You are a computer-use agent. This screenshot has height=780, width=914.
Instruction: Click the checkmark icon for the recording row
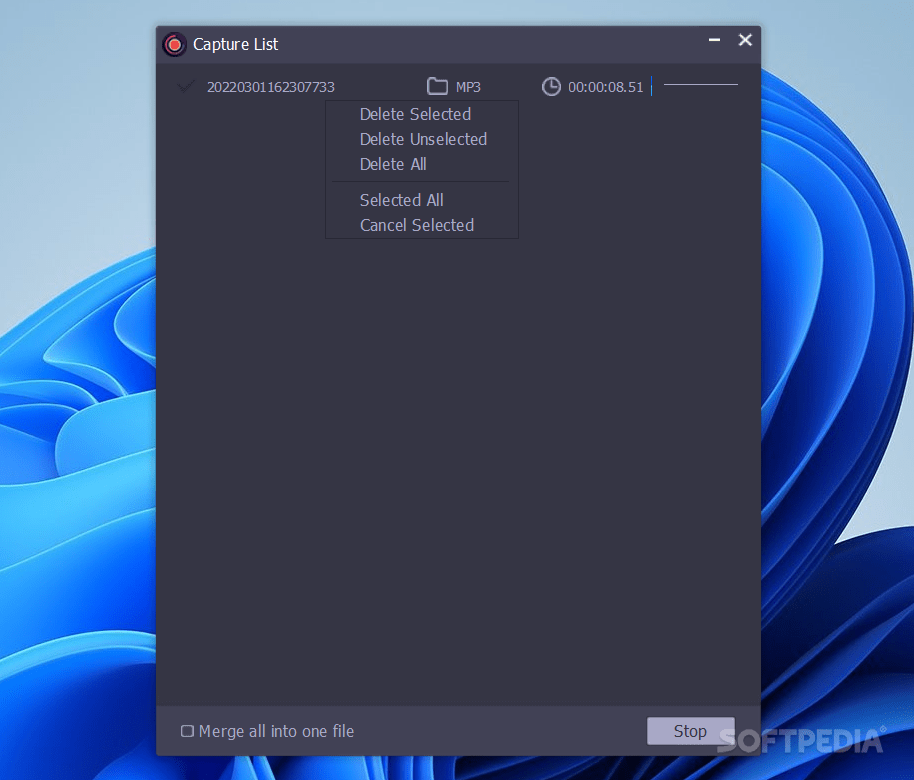click(x=185, y=86)
